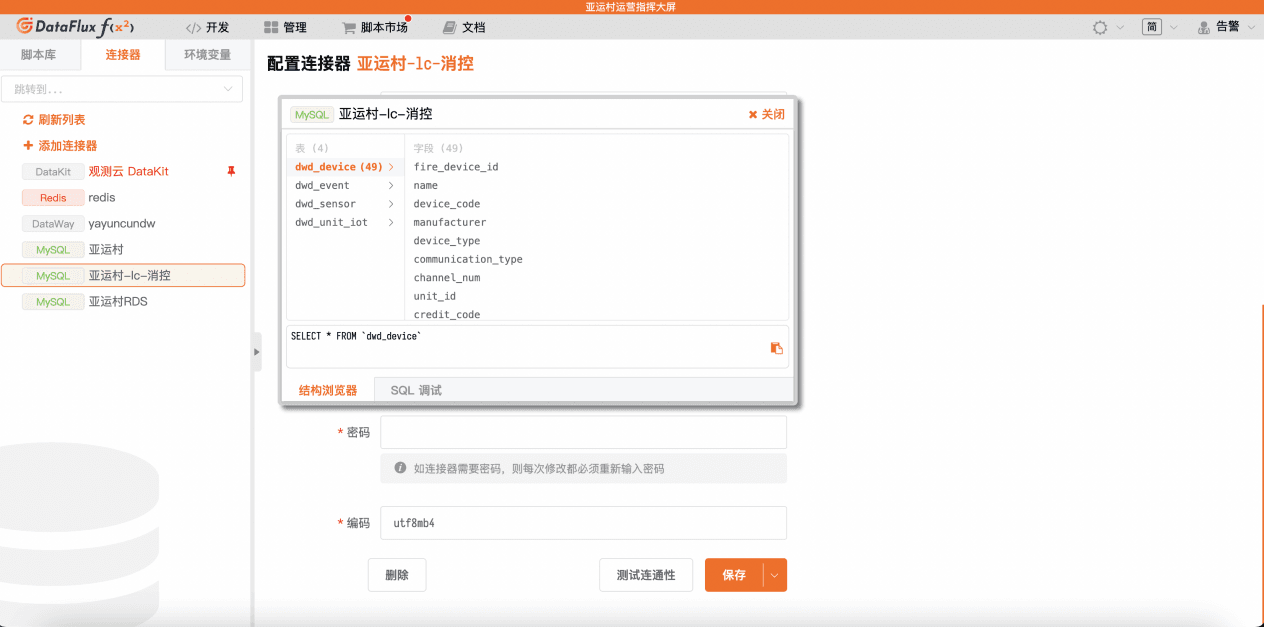Click the DataFlux f(x) logo

pos(76,27)
